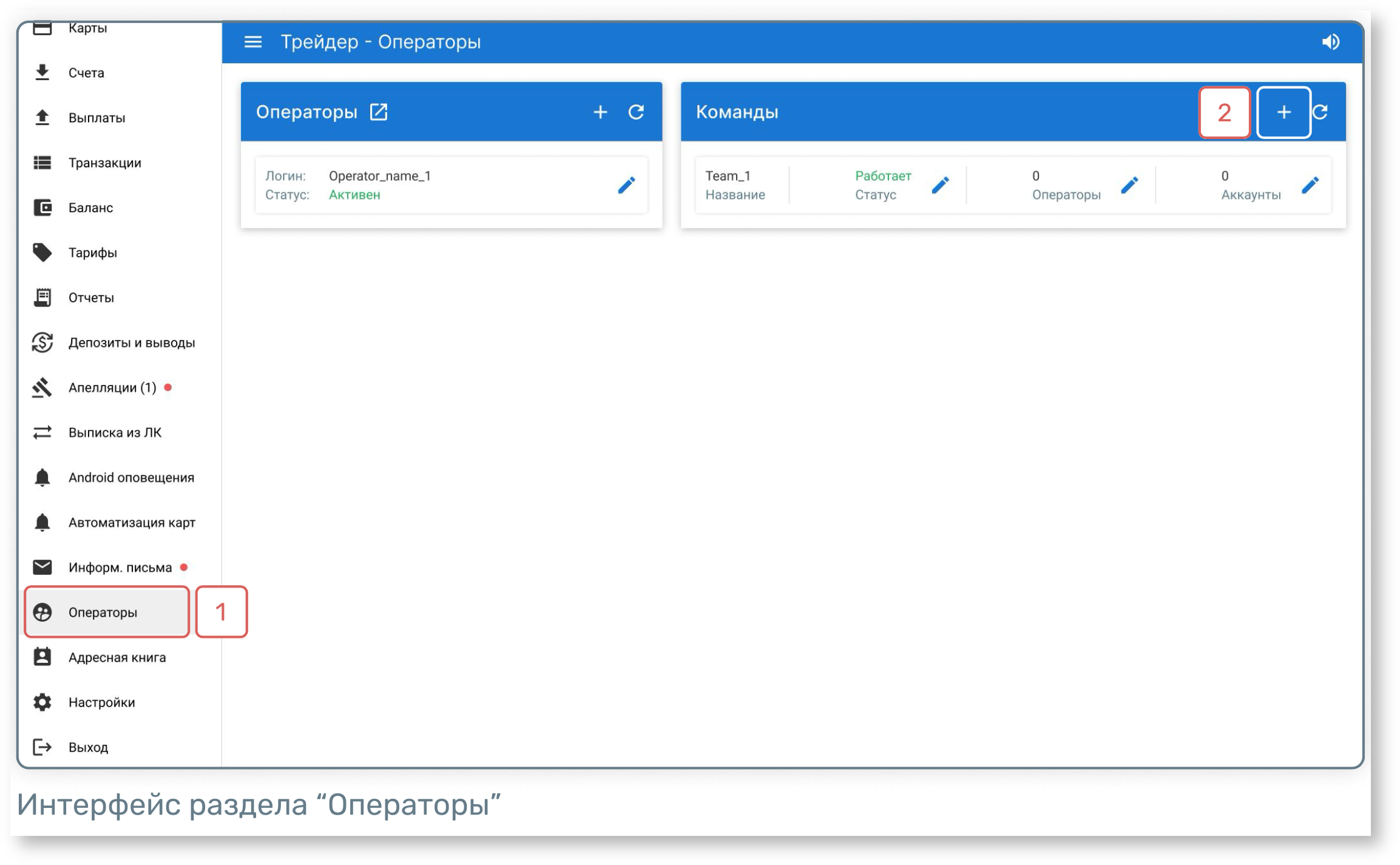Open Транзакции in sidebar

[104, 163]
